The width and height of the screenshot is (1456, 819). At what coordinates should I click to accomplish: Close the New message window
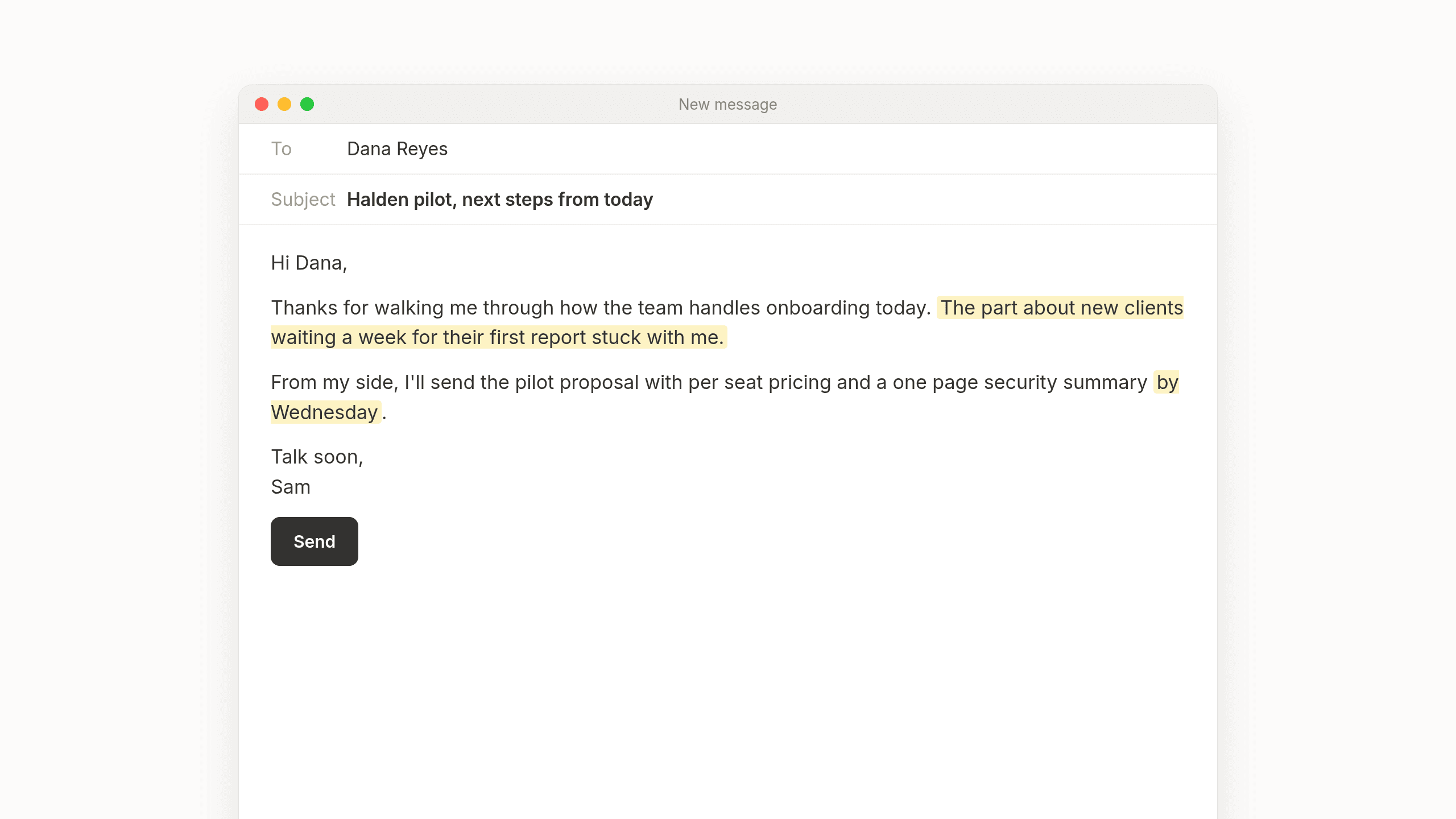coord(262,104)
